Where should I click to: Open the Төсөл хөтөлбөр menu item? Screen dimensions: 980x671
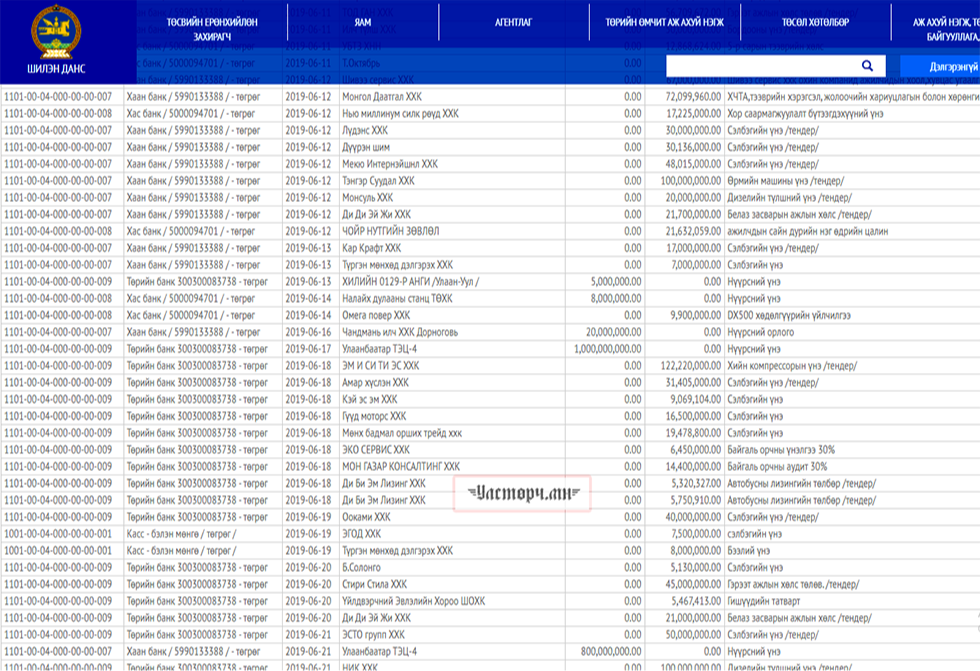(x=815, y=22)
